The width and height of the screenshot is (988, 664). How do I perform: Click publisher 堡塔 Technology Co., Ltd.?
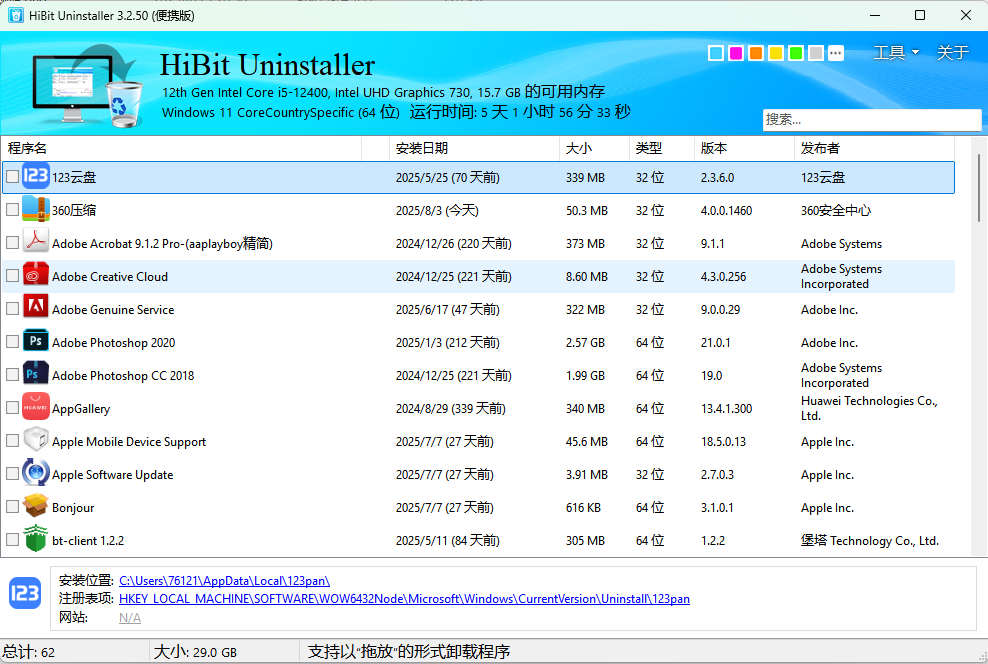(x=870, y=541)
